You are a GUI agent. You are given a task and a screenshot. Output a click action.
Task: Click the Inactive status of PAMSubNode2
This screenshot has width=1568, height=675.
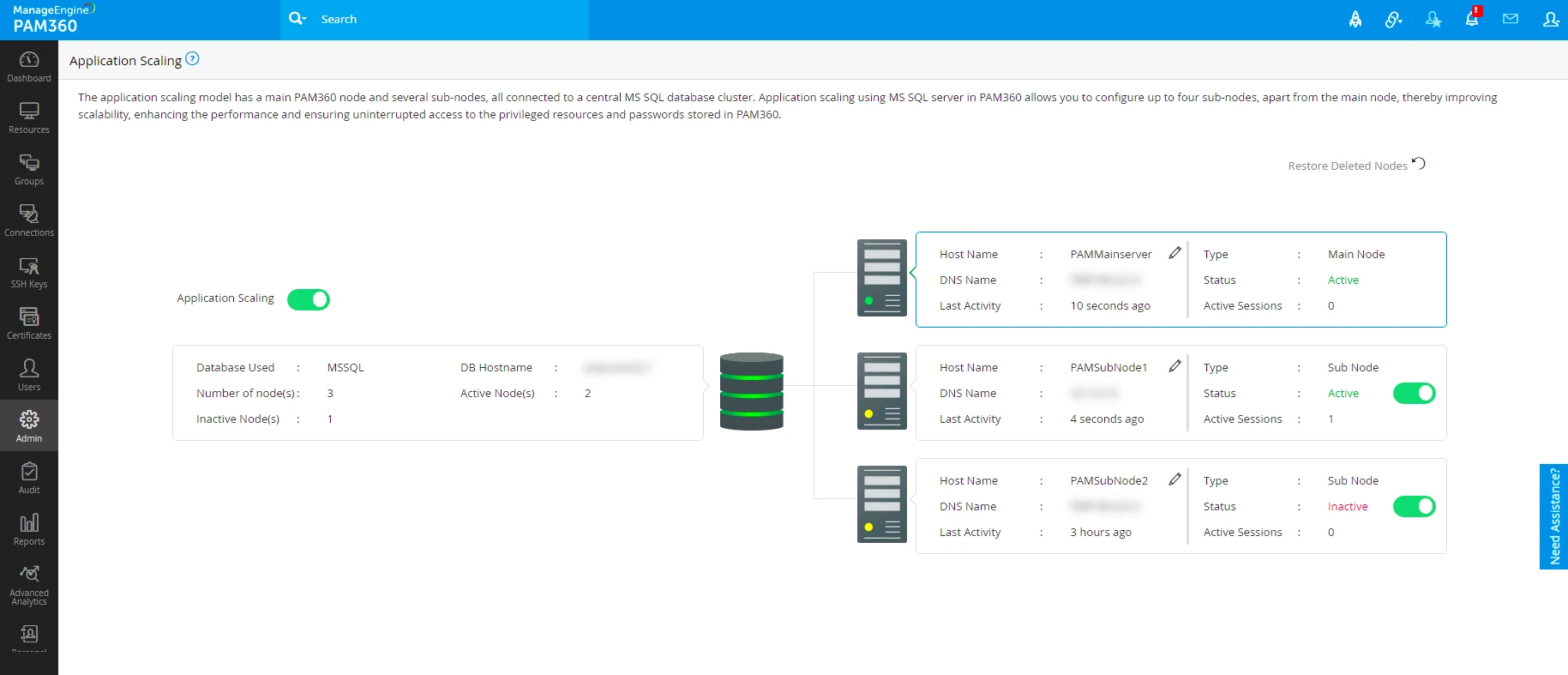click(x=1348, y=506)
